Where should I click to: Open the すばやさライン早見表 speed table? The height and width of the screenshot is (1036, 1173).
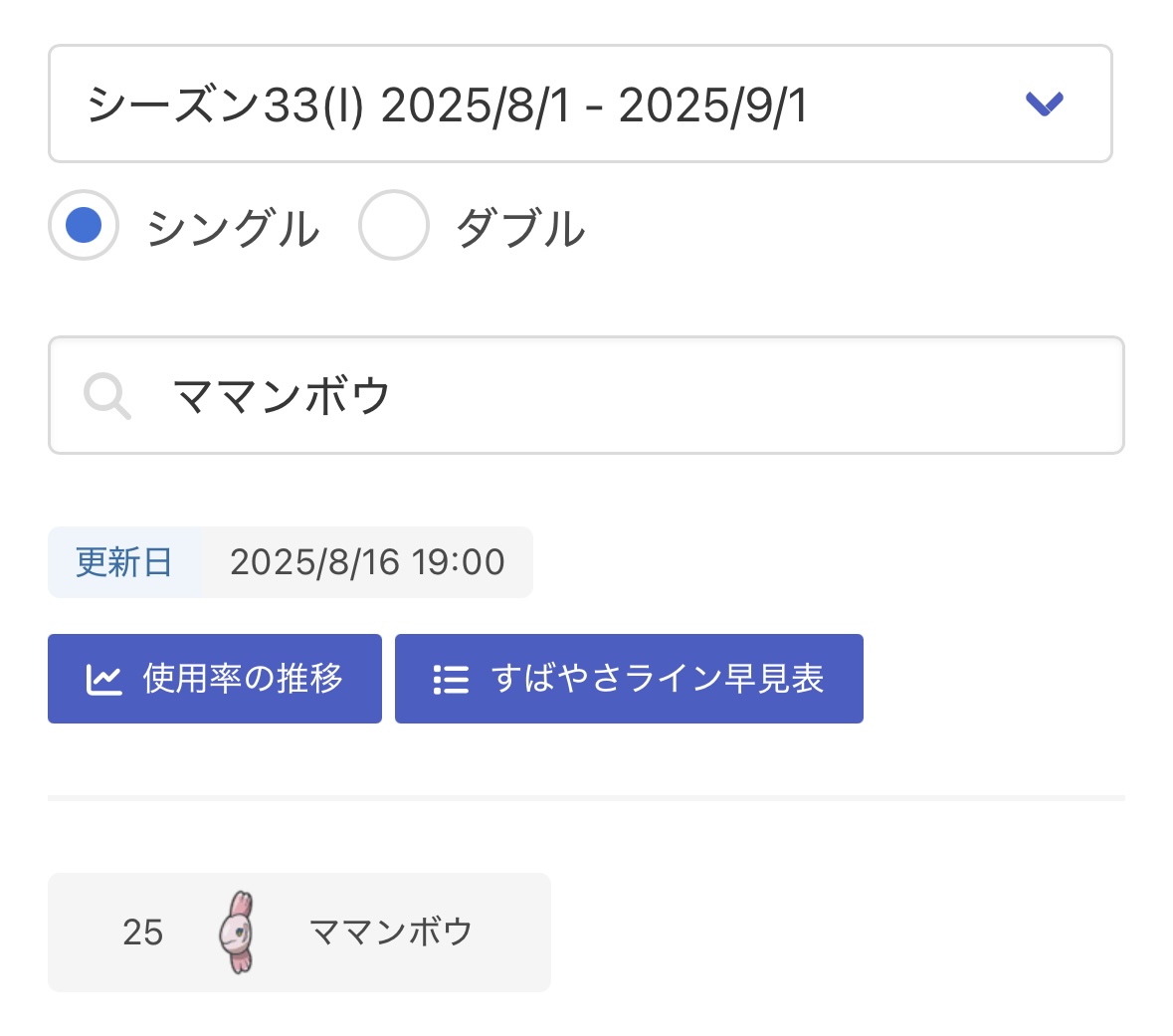657,679
